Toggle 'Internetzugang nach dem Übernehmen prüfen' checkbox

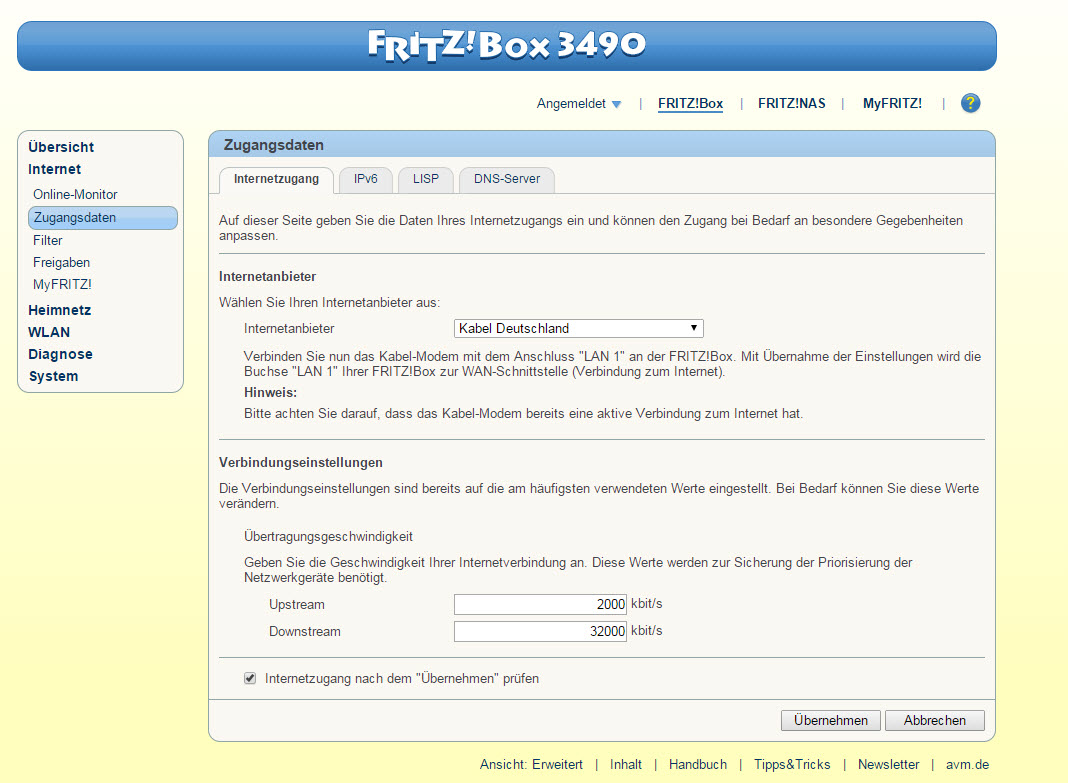tap(250, 678)
